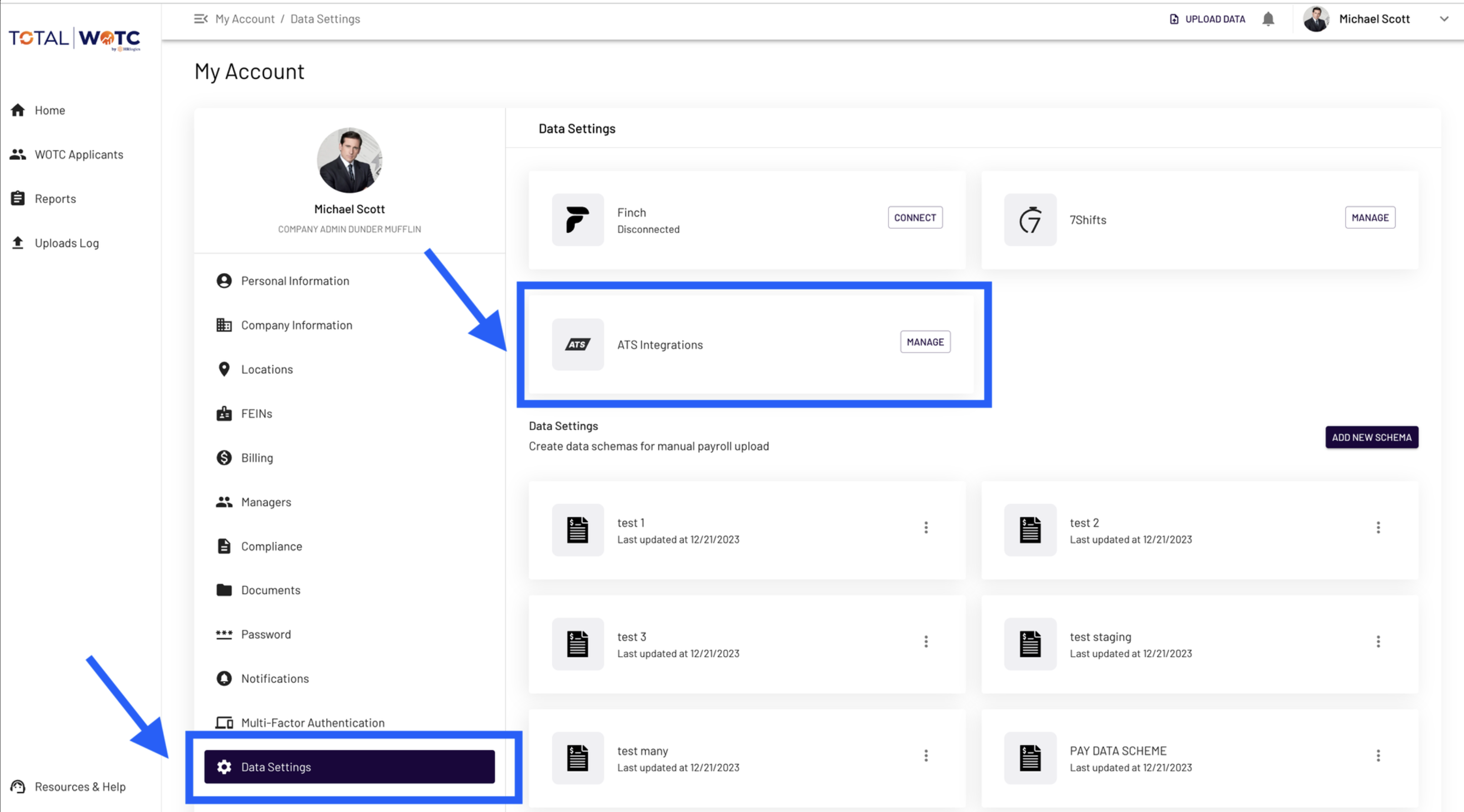Click the Add New Schema button

pyautogui.click(x=1372, y=437)
